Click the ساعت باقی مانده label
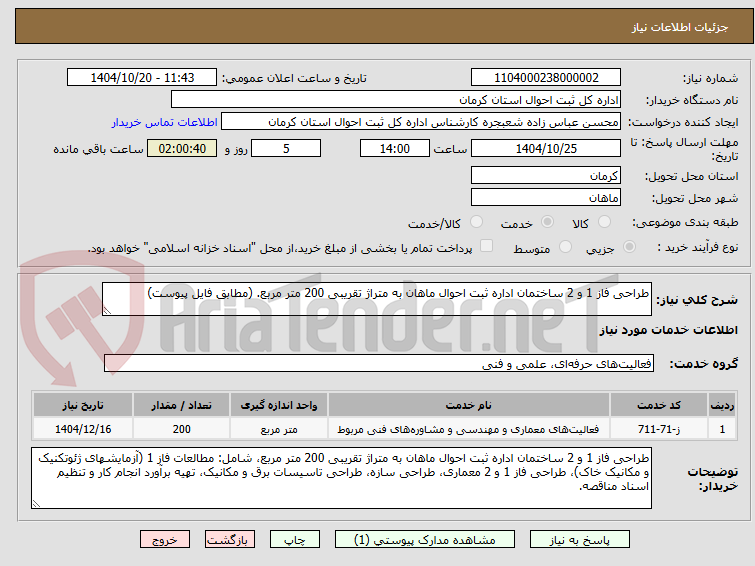 pos(98,149)
